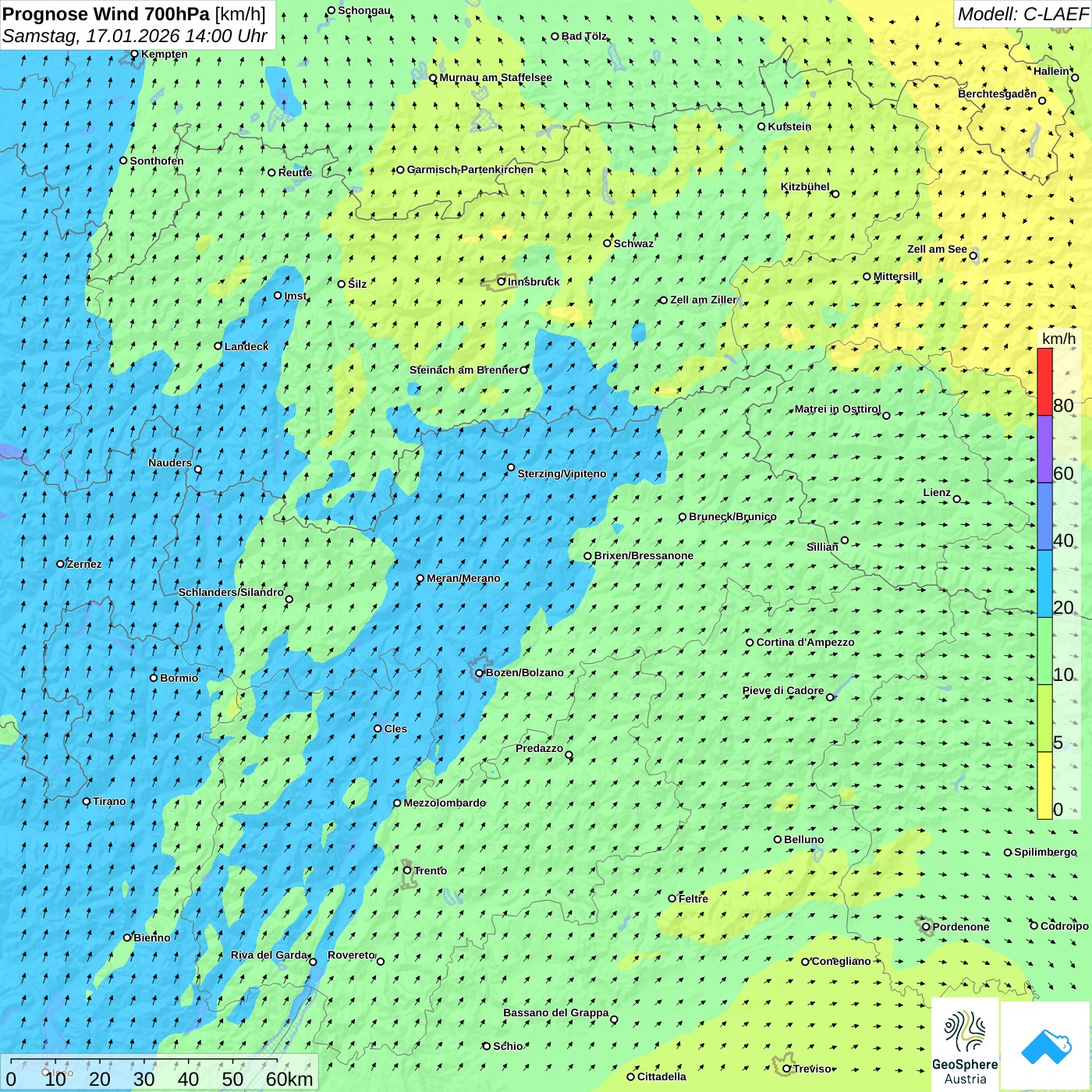This screenshot has width=1092, height=1092.
Task: Click the Bozen/Bolzano location marker
Action: [479, 673]
